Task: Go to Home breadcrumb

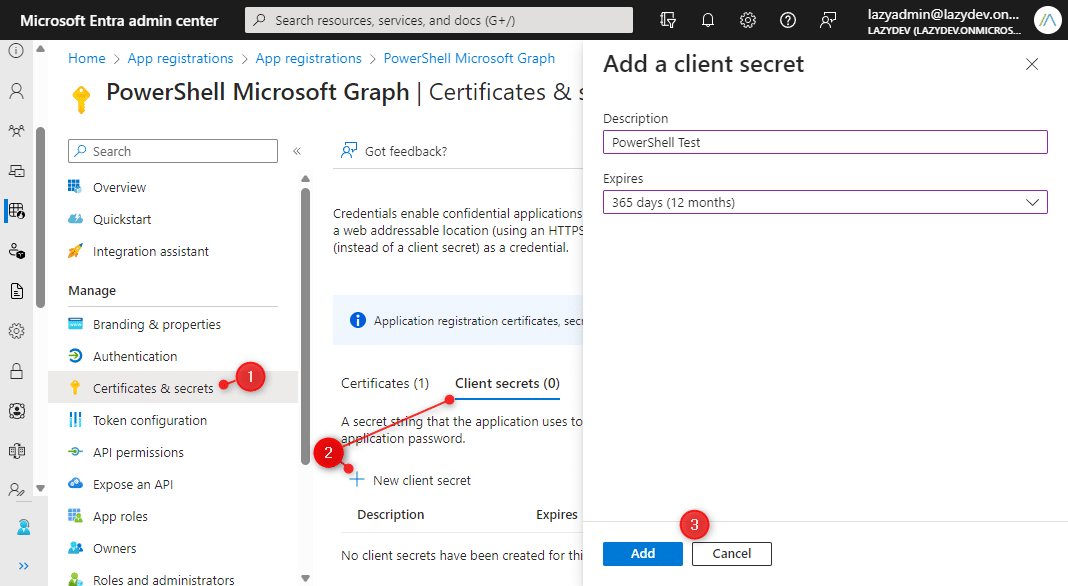Action: coord(87,59)
